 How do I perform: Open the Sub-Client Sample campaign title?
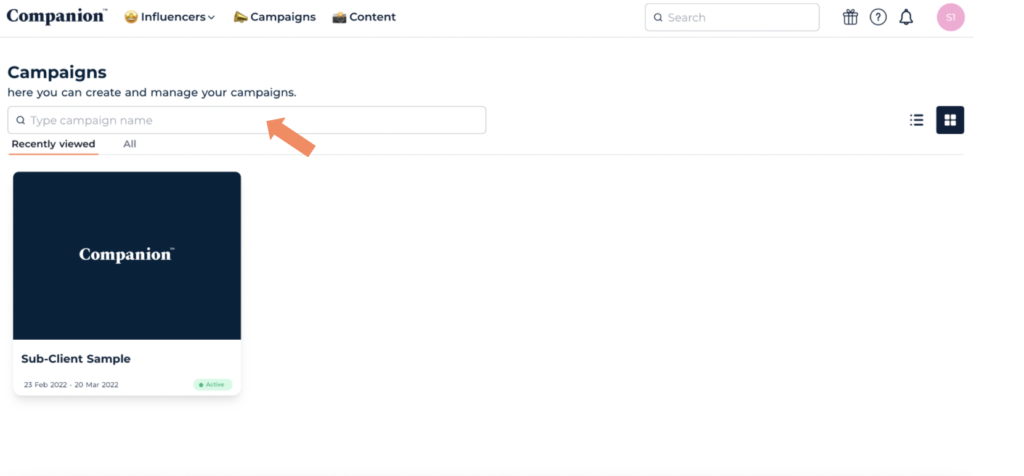(76, 359)
